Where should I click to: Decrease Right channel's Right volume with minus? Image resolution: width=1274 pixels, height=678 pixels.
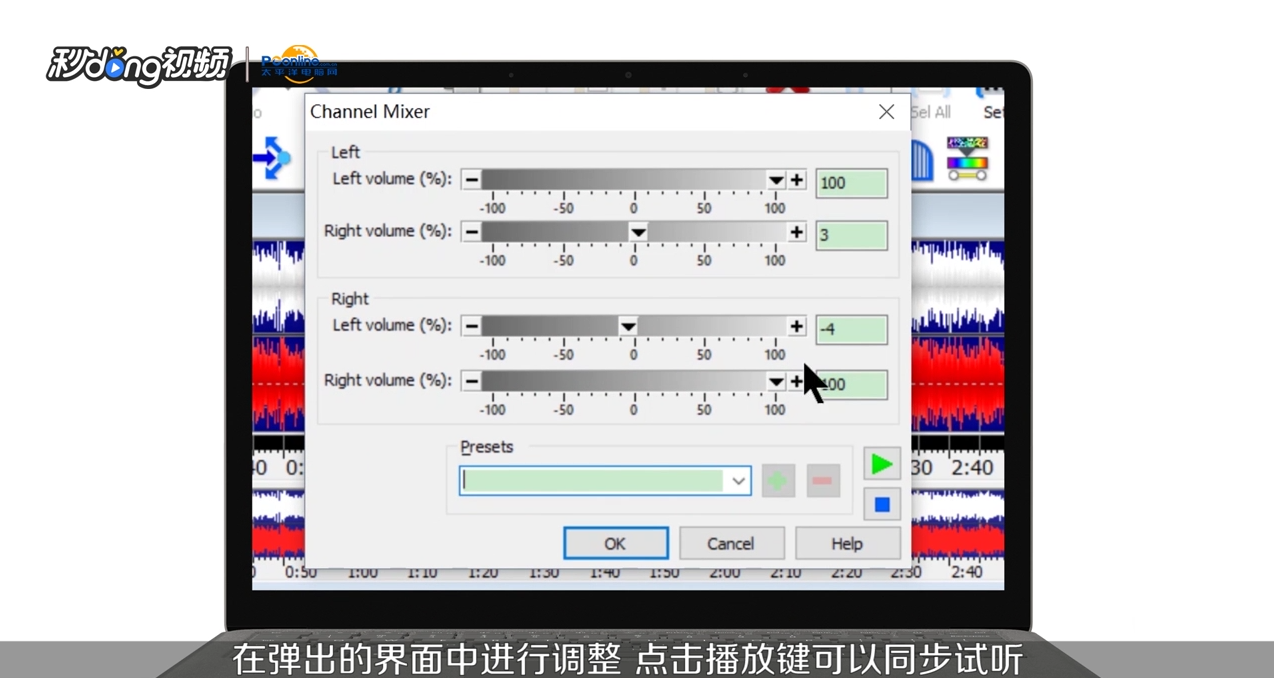471,381
